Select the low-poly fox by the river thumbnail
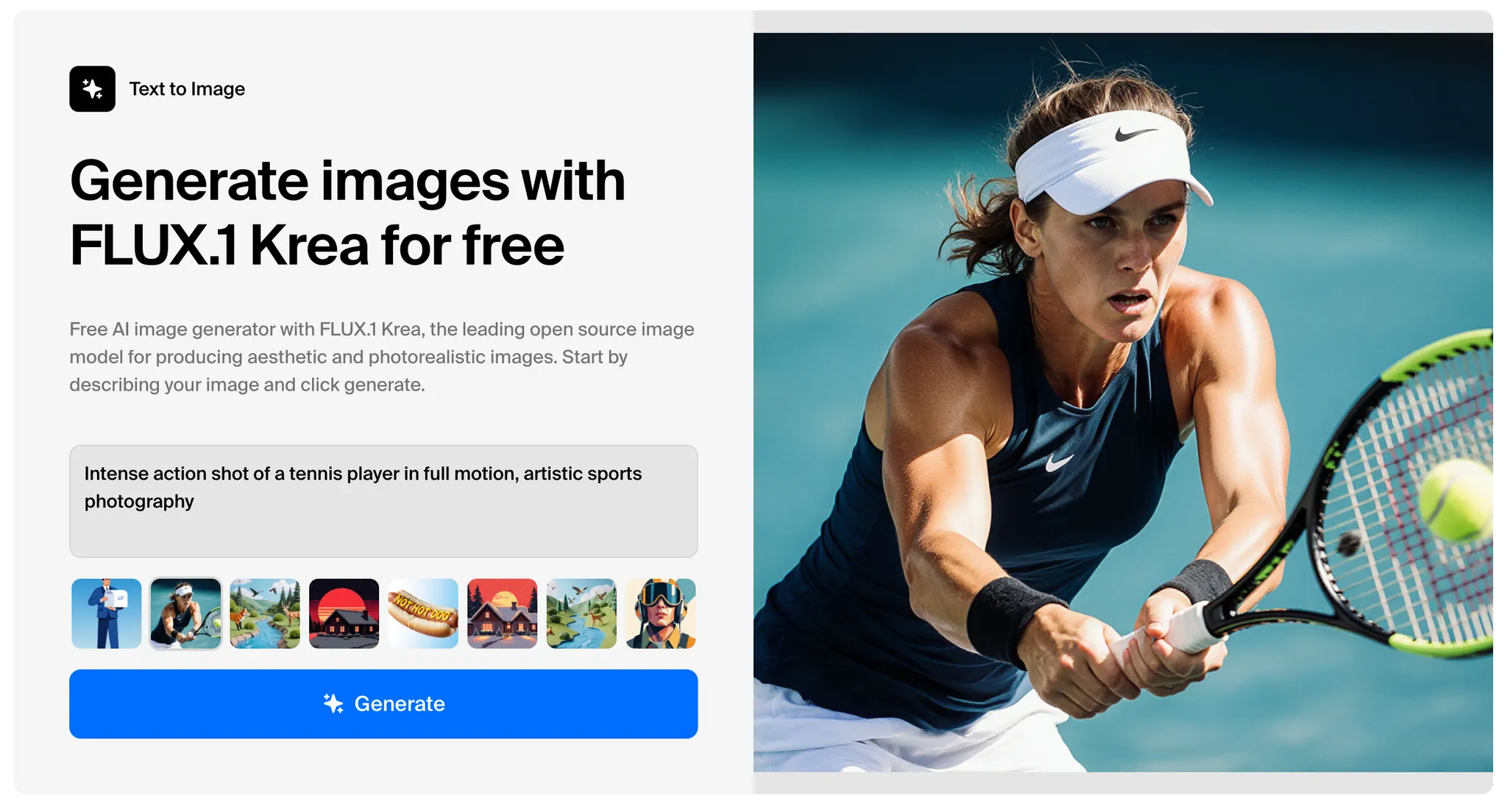 [x=265, y=613]
